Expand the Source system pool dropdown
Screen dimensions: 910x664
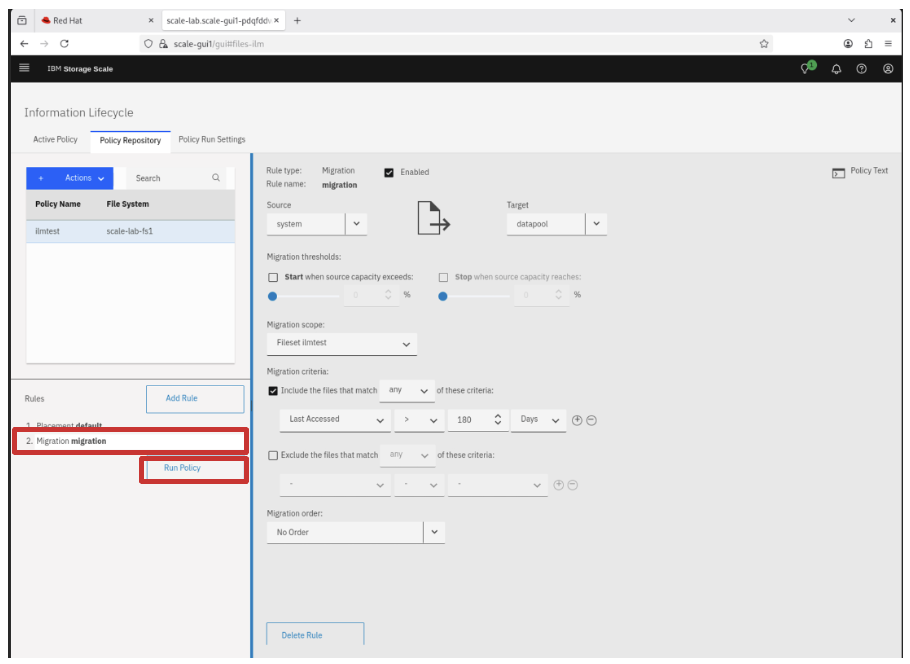[357, 224]
